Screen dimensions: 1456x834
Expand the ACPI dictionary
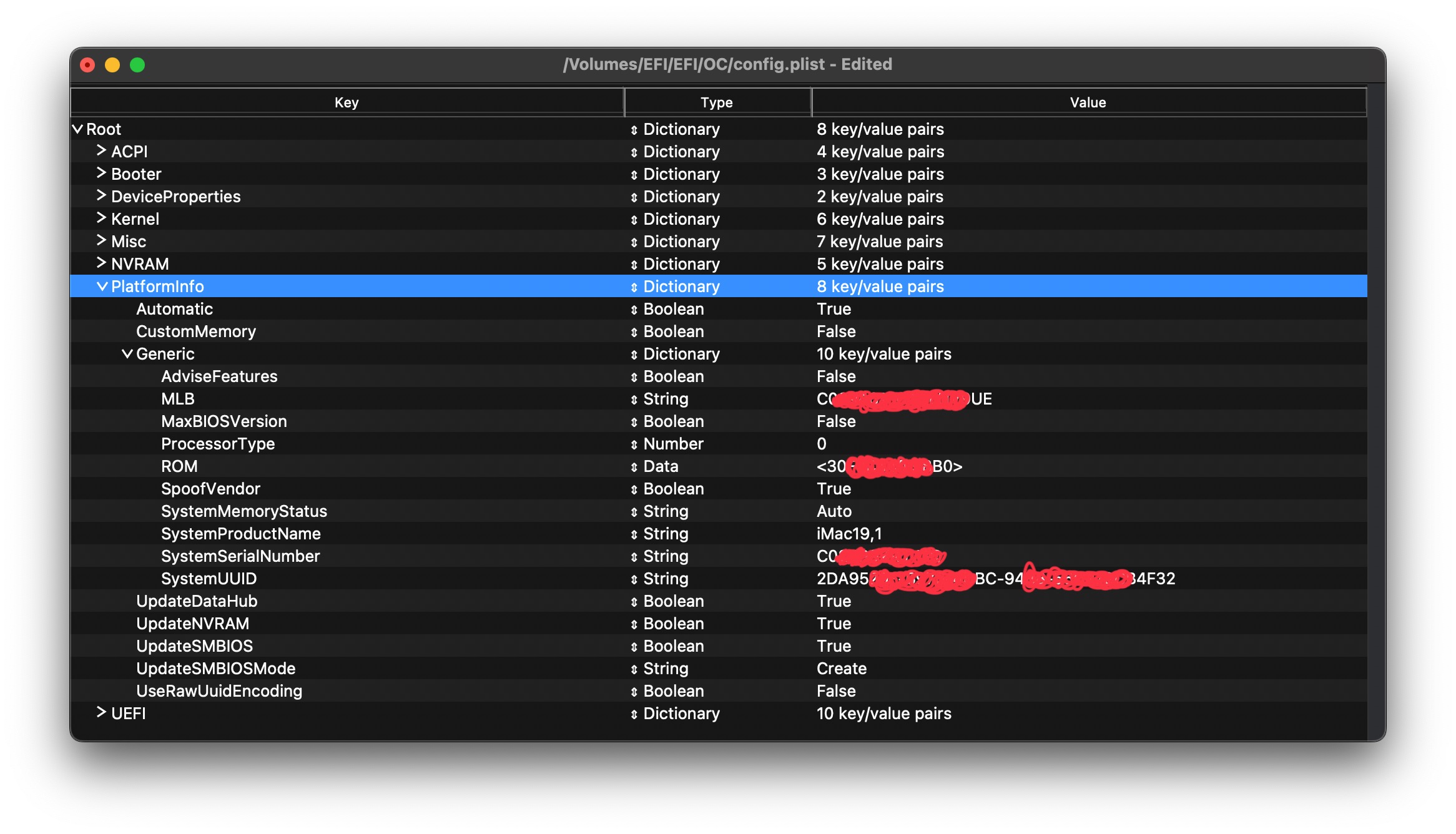101,151
